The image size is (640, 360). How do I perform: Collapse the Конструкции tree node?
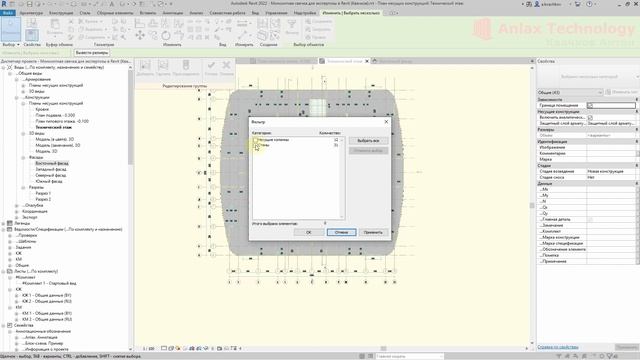(x=17, y=97)
